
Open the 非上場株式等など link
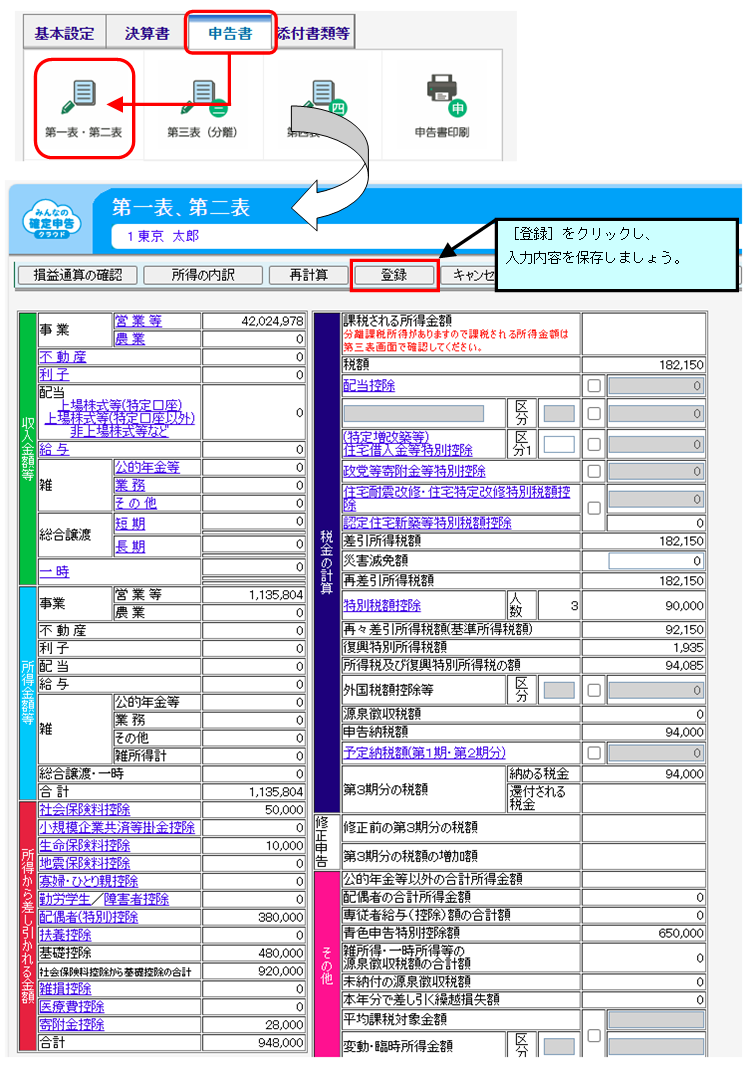click(x=119, y=430)
